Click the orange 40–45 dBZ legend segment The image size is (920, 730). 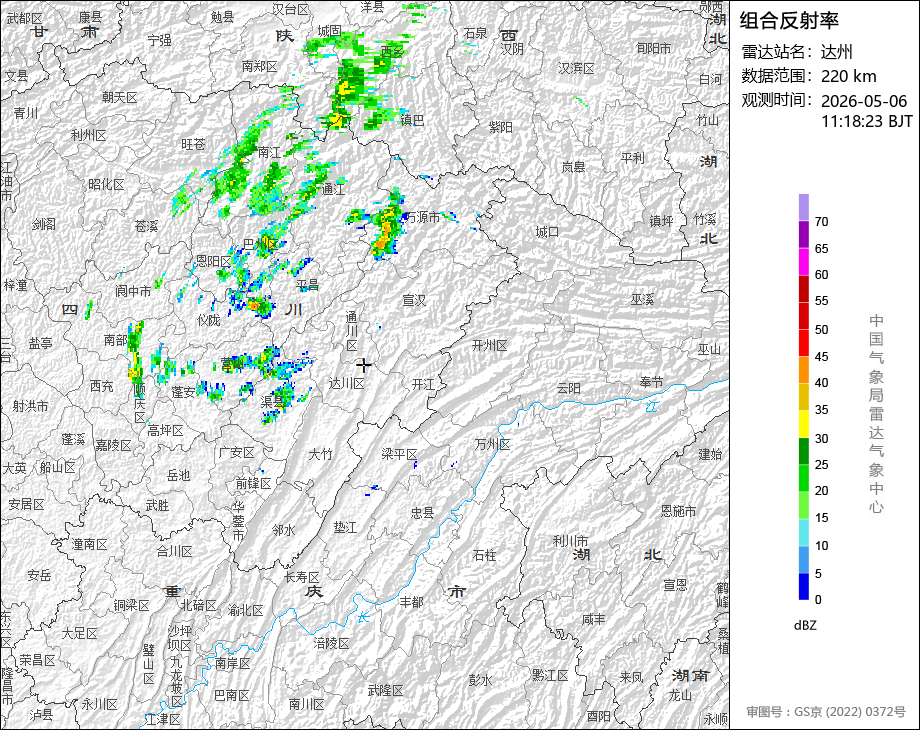tap(804, 370)
